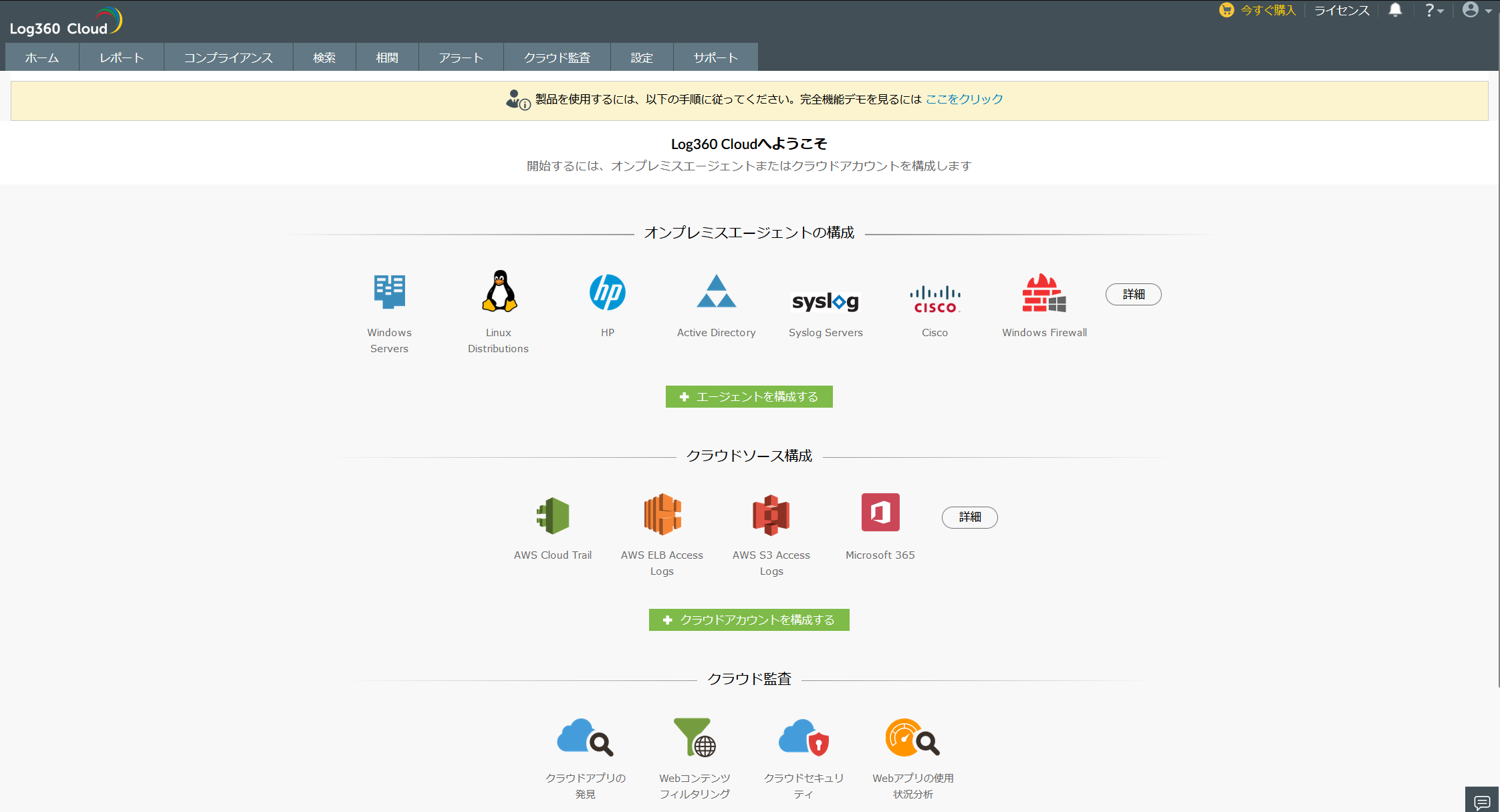Switch to the クラウド監査 tab
This screenshot has width=1500, height=812.
pos(557,57)
